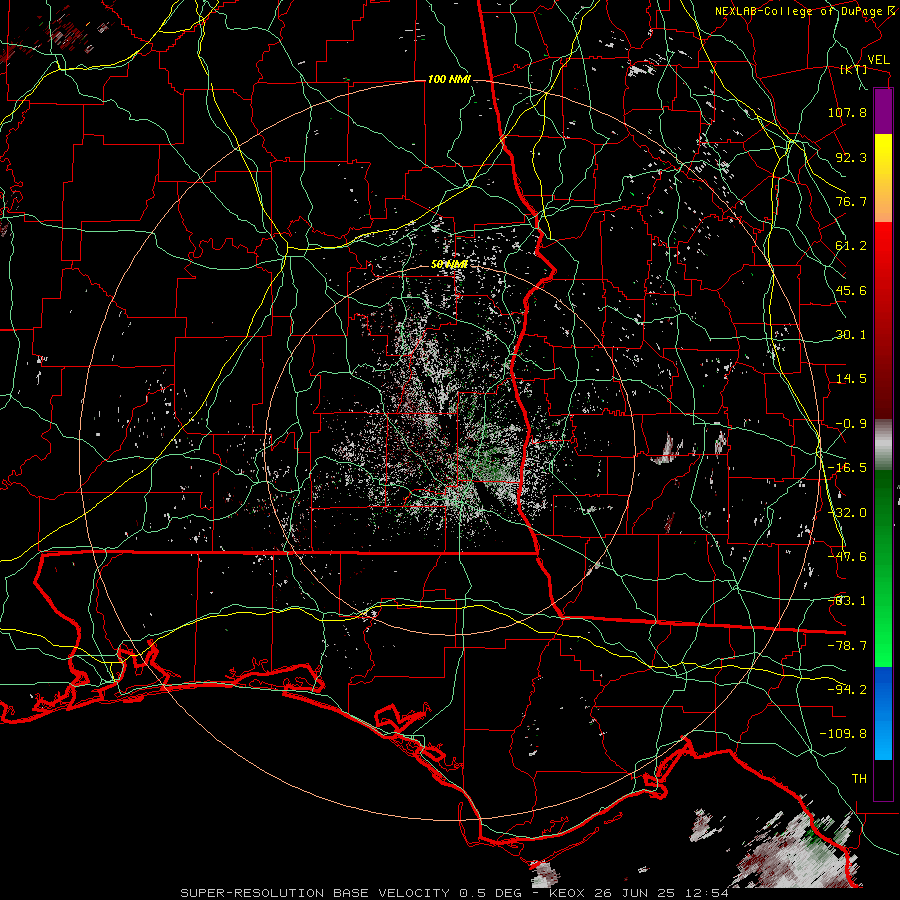Image resolution: width=900 pixels, height=900 pixels.
Task: Select the 30.1 velocity scale value
Action: click(x=851, y=335)
